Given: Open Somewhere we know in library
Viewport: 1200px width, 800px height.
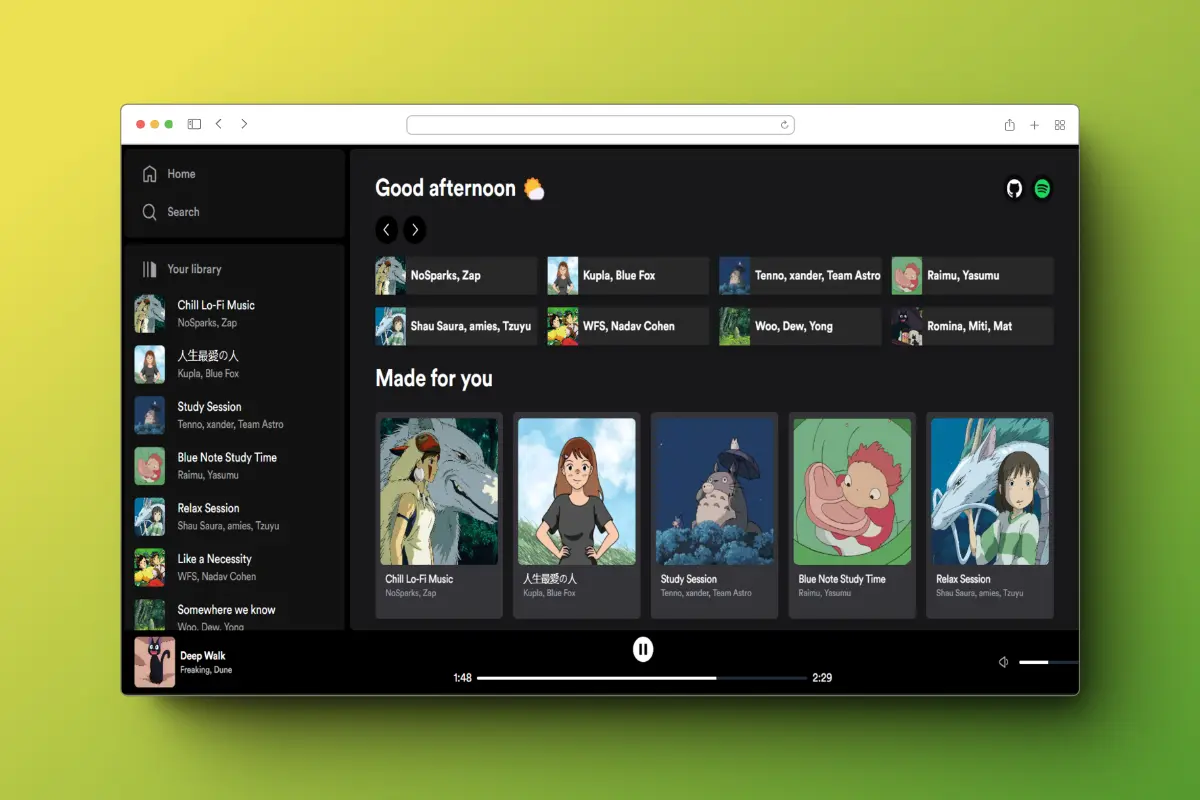Looking at the screenshot, I should [x=235, y=616].
